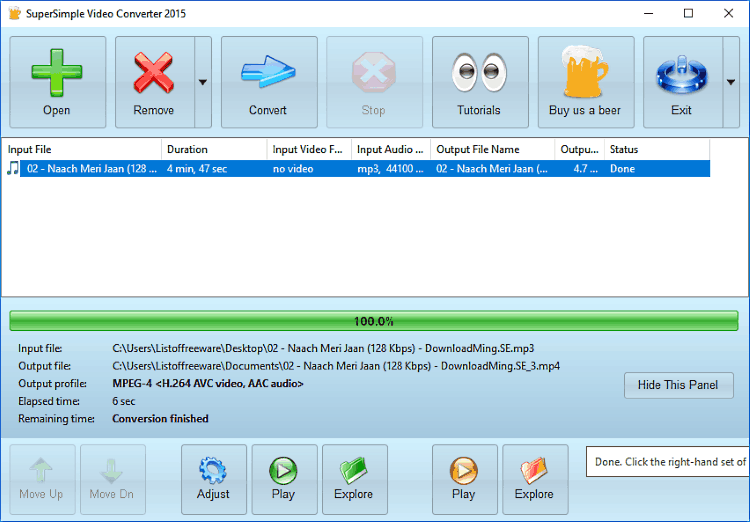The width and height of the screenshot is (750, 522).
Task: Click the Input Video F... column header
Action: coord(309,149)
